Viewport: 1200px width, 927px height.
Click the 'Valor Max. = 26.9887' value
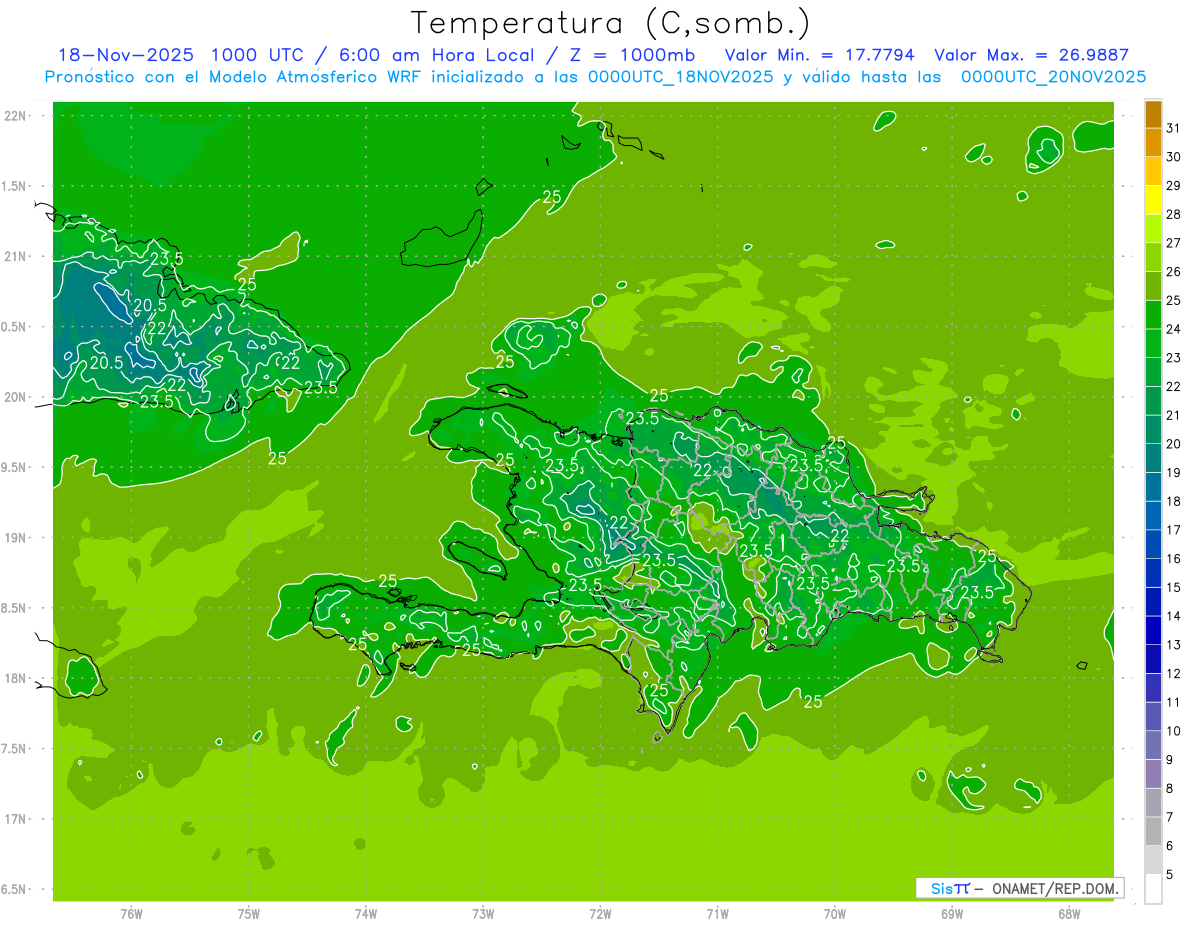[1032, 55]
